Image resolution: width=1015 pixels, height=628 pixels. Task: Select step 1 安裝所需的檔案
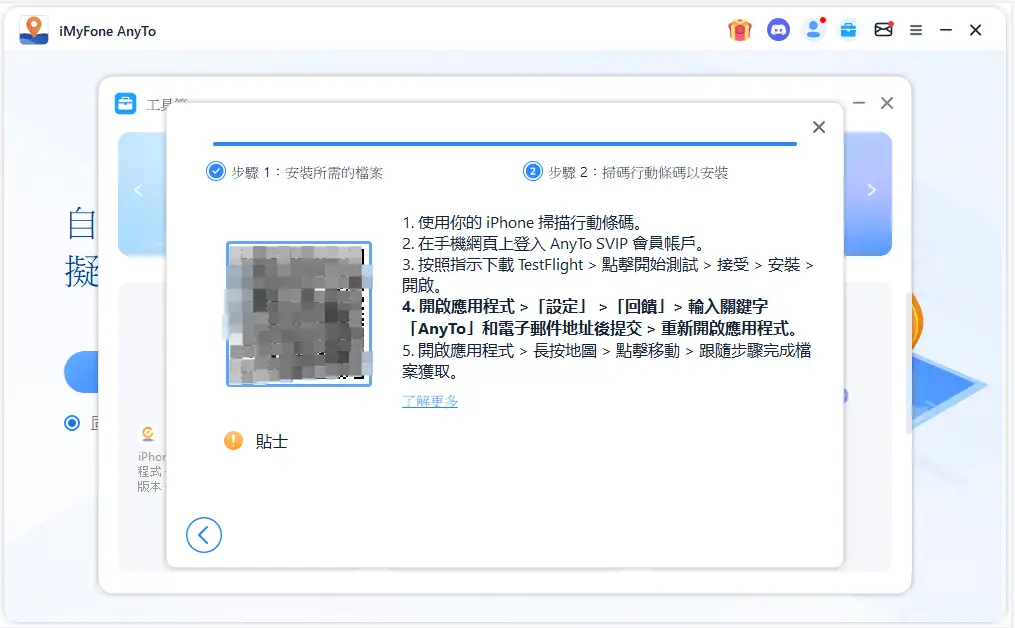click(295, 172)
